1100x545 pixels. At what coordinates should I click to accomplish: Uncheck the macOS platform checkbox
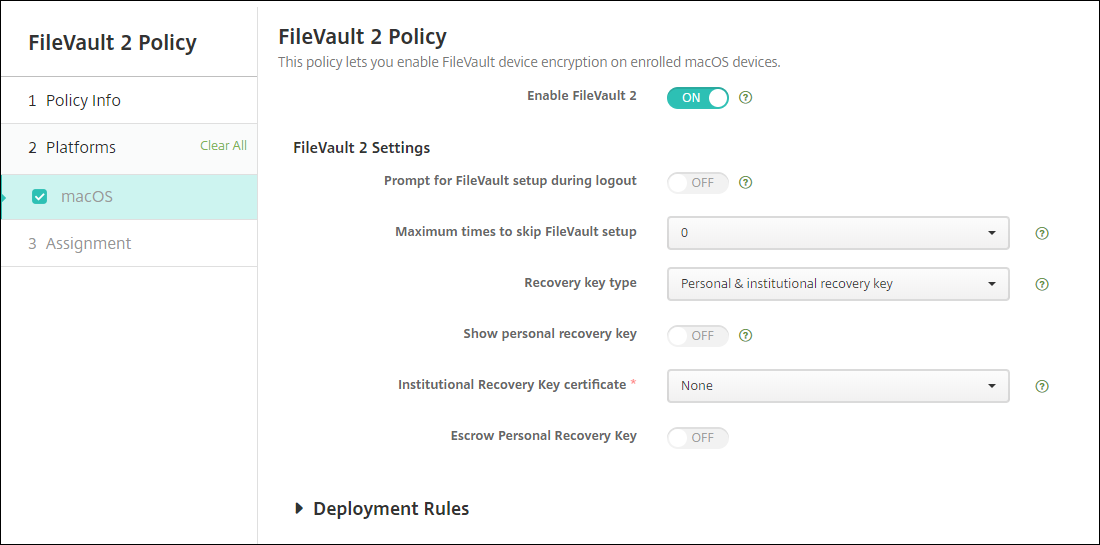click(40, 197)
